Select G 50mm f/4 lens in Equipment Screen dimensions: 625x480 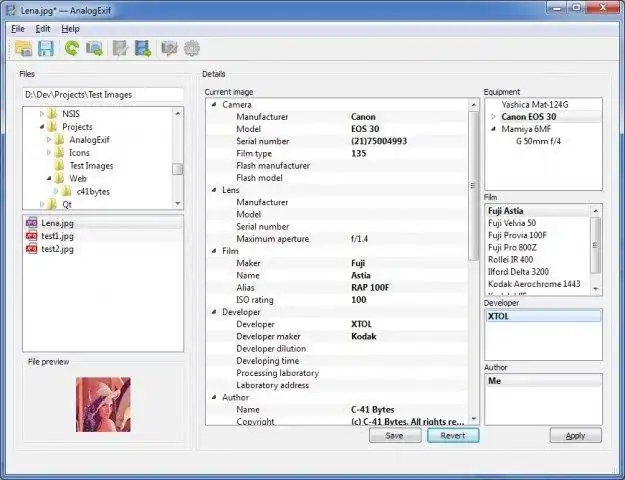[538, 141]
